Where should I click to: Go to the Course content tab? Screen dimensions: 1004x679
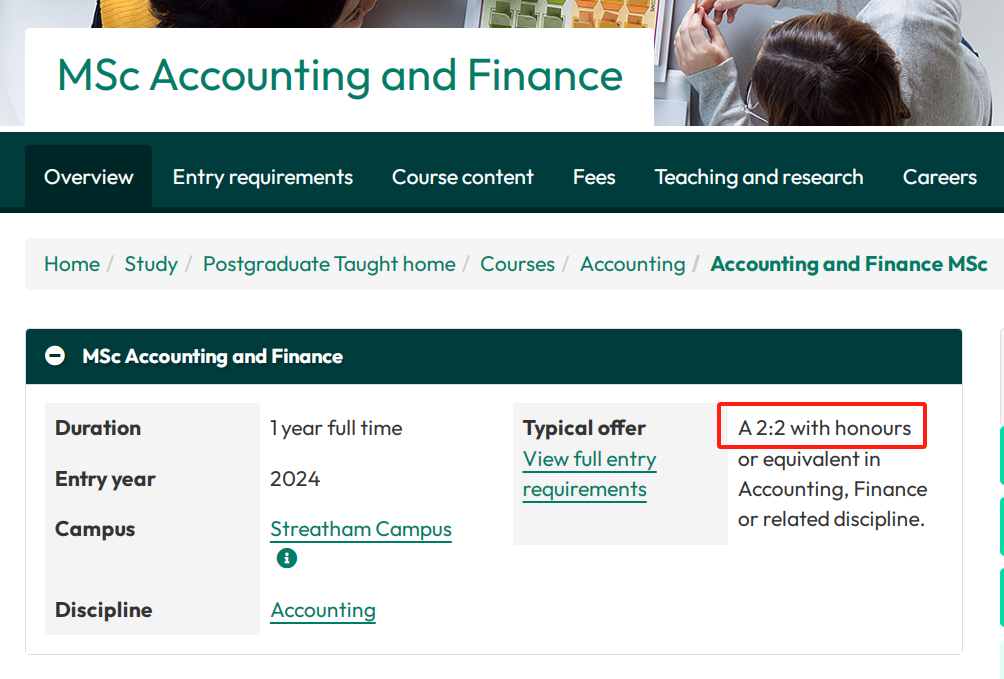point(463,177)
